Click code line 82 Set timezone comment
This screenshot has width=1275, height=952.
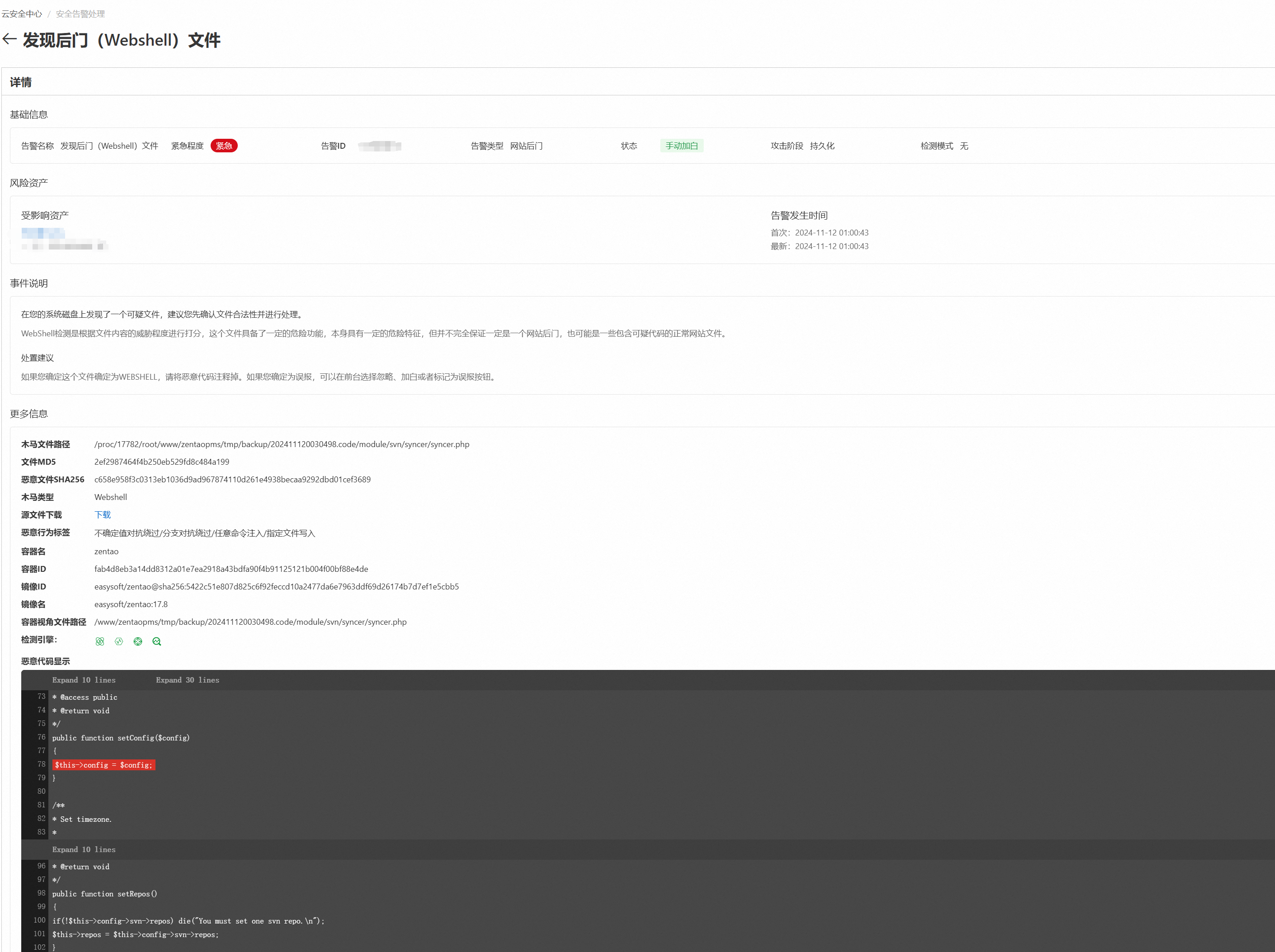(82, 819)
